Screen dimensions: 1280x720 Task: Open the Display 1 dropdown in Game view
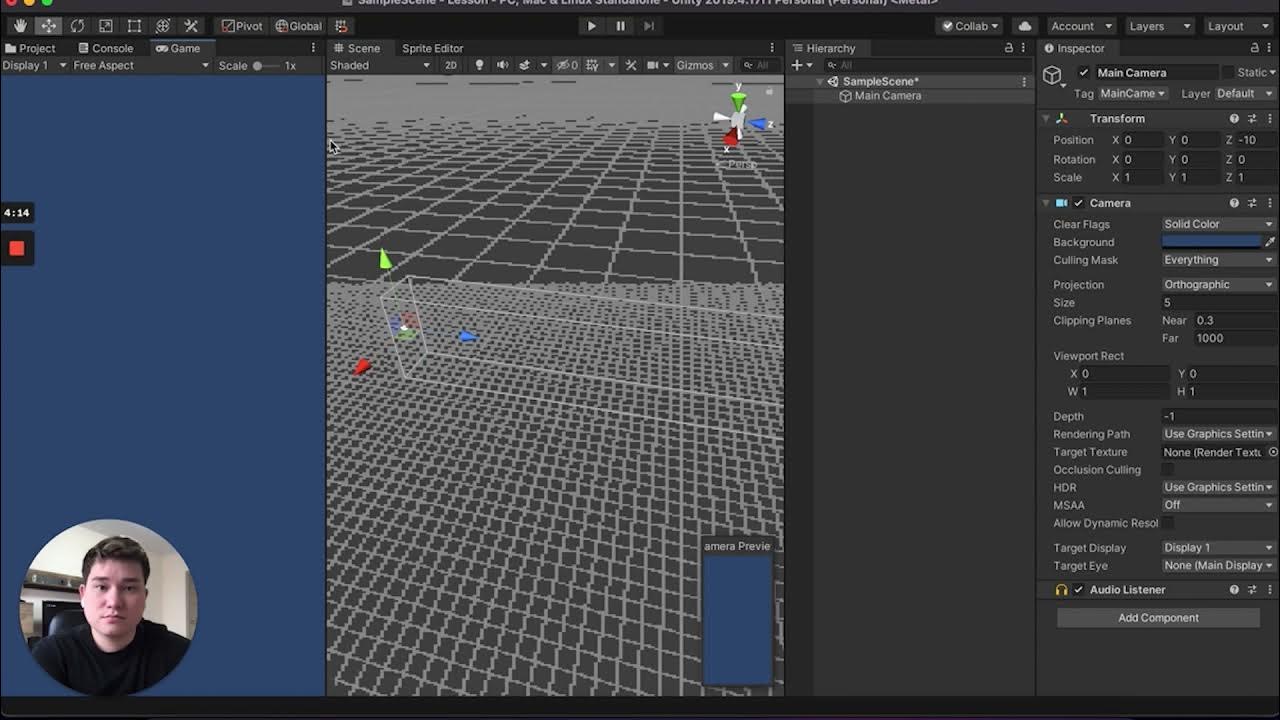click(34, 65)
